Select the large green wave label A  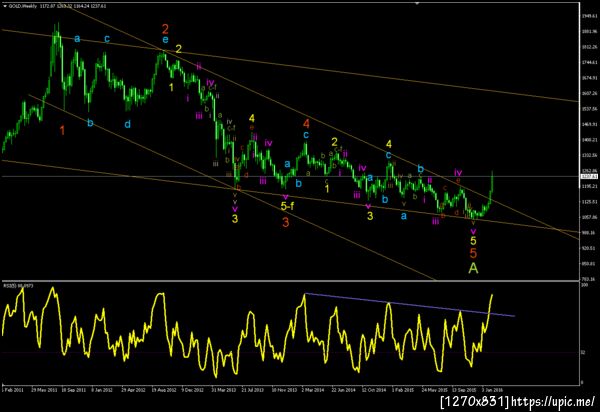click(x=473, y=268)
